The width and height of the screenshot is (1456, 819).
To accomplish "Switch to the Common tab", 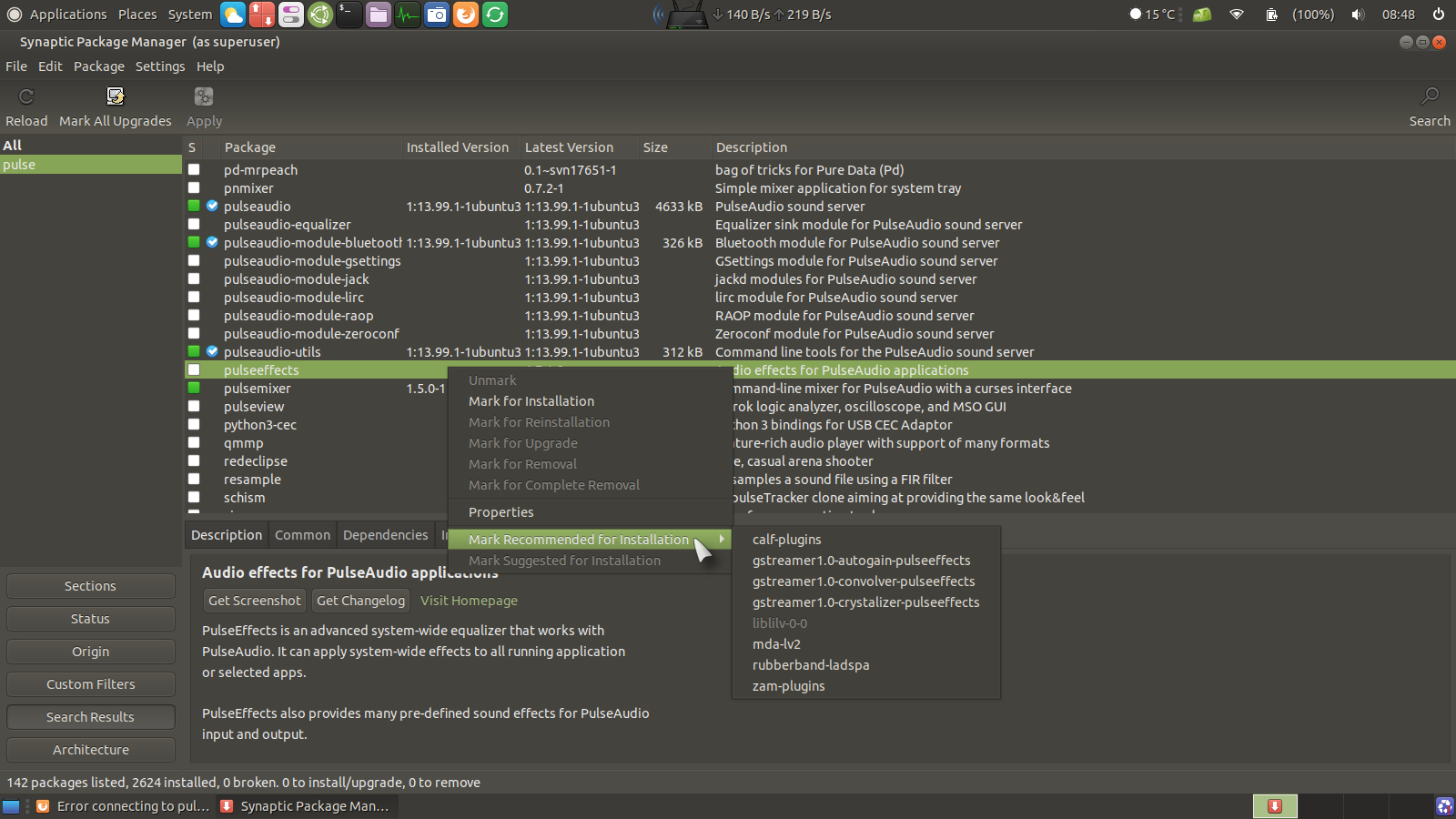I will tap(302, 535).
